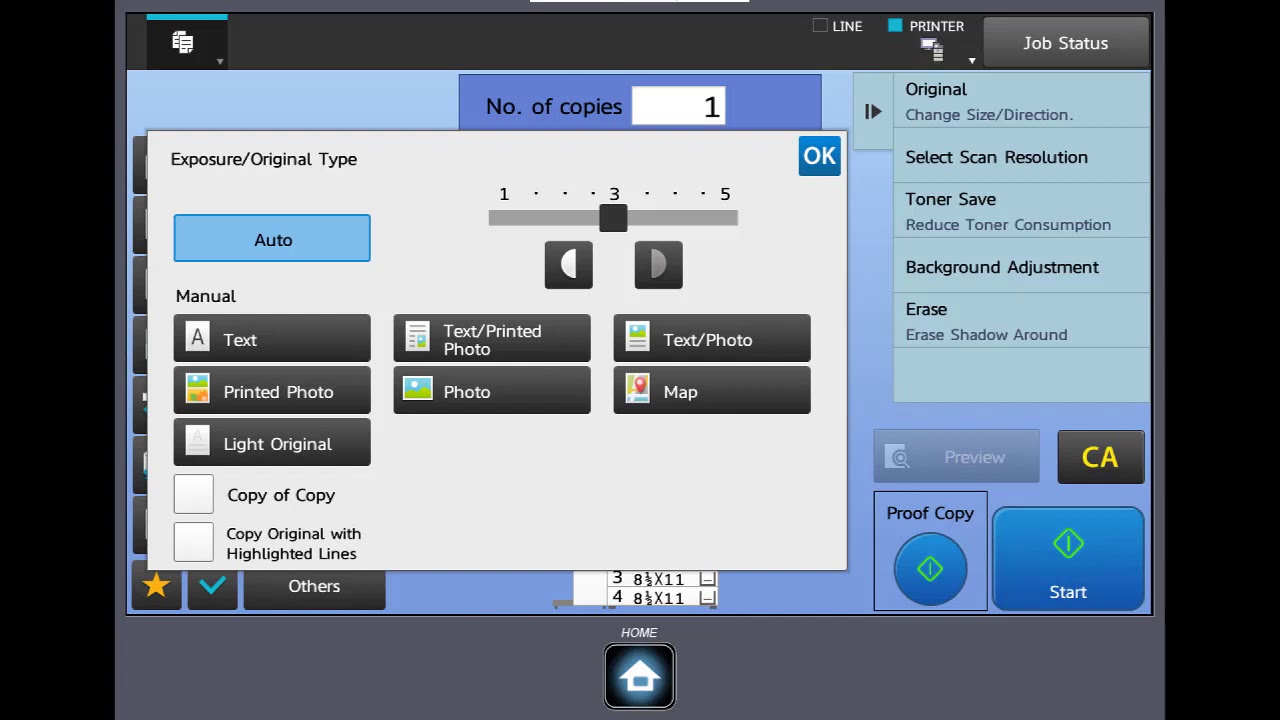Click the No. of copies field
This screenshot has width=1280, height=720.
click(x=679, y=106)
